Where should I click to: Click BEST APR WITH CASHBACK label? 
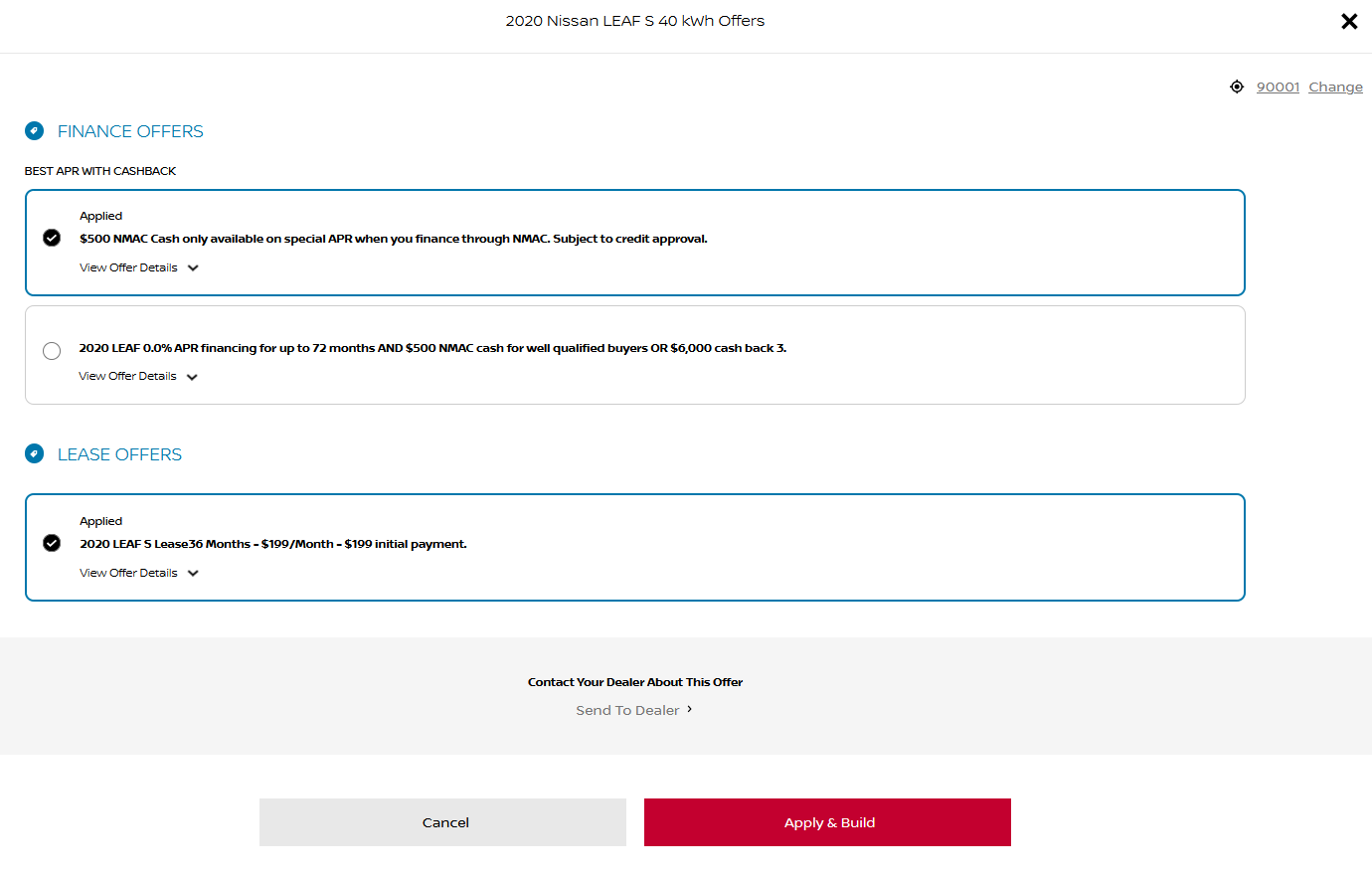point(100,171)
